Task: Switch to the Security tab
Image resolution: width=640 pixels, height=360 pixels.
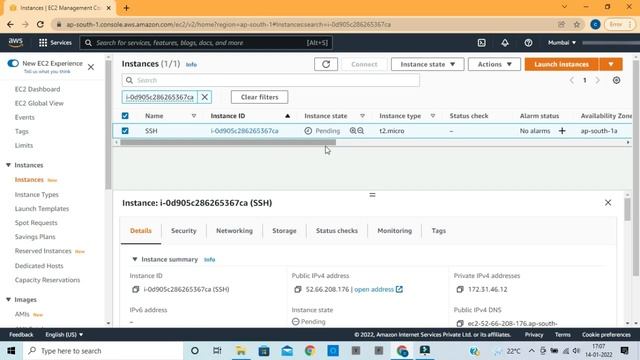Action: click(184, 231)
